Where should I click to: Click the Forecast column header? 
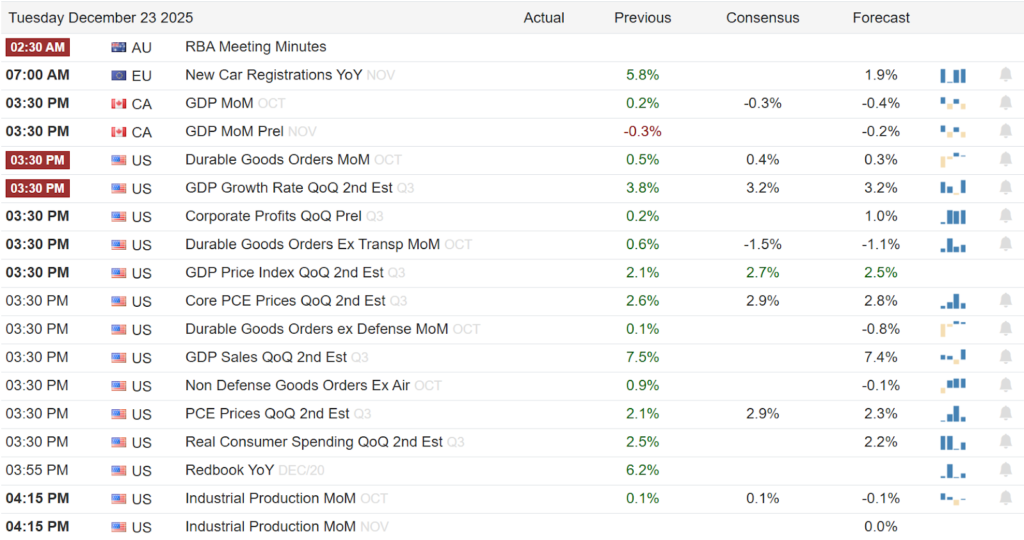pos(881,18)
